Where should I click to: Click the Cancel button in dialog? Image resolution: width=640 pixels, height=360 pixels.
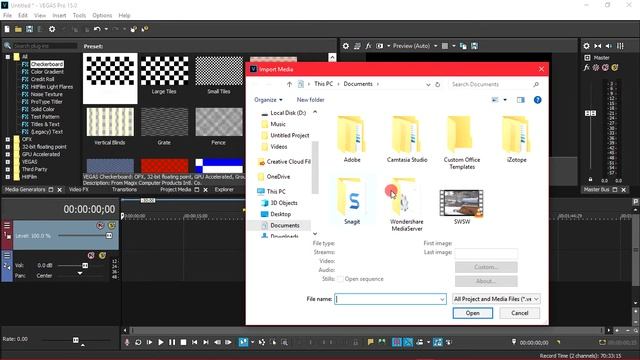520,313
